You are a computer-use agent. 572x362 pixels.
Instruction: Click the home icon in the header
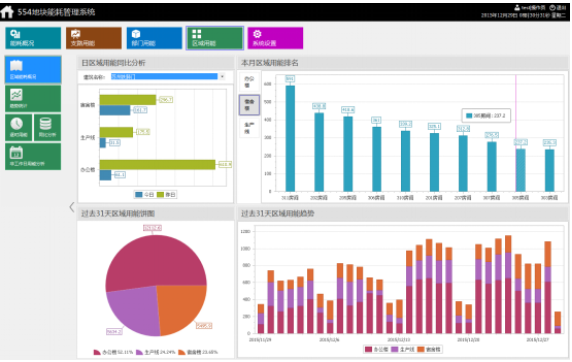[x=7, y=12]
